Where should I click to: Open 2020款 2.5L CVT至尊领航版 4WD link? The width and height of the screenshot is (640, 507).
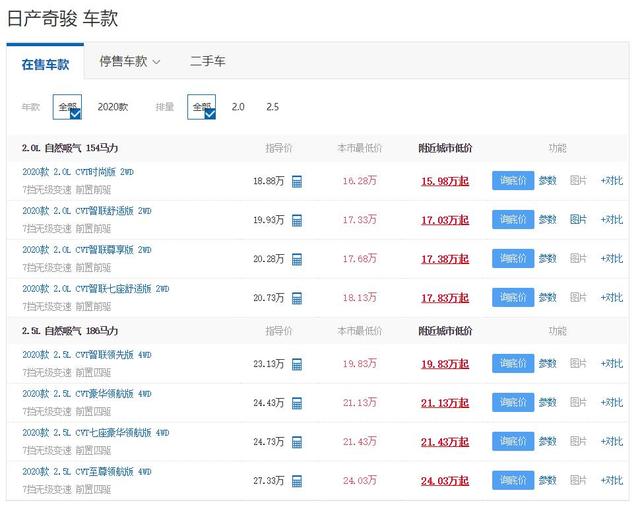tap(87, 472)
